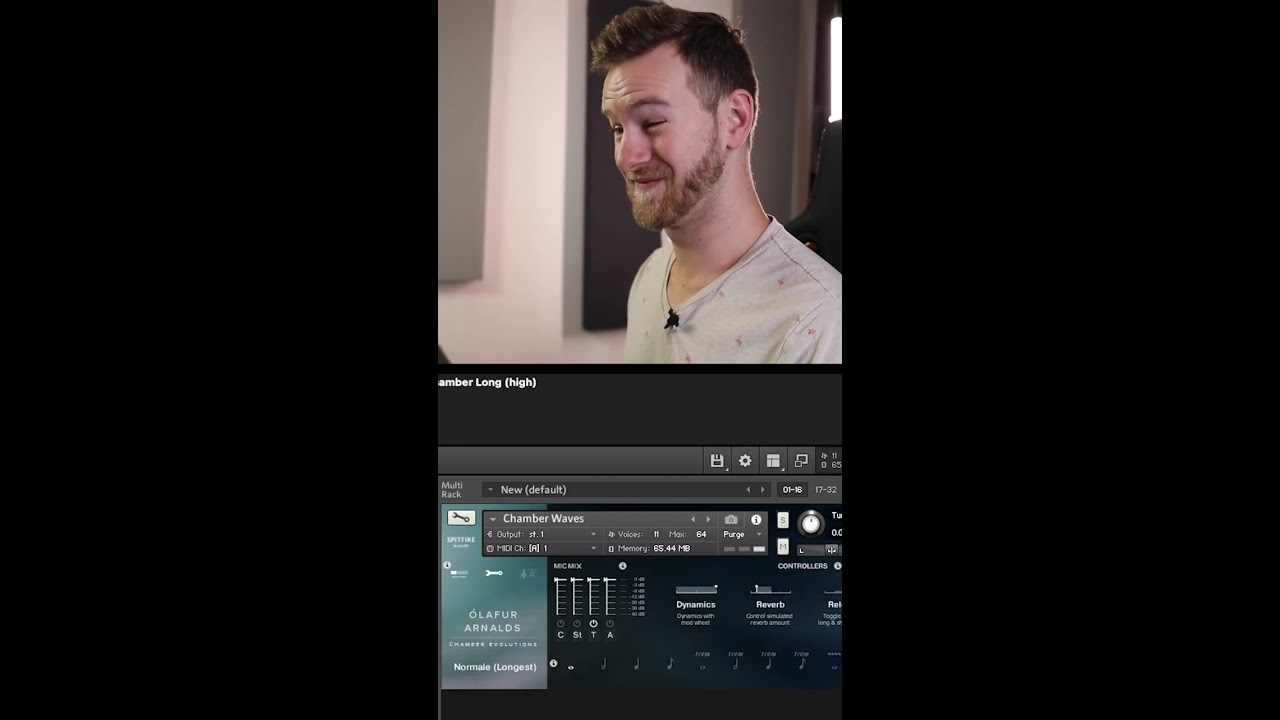The width and height of the screenshot is (1280, 720).
Task: Select the trem eighth-note articulation
Action: (801, 661)
